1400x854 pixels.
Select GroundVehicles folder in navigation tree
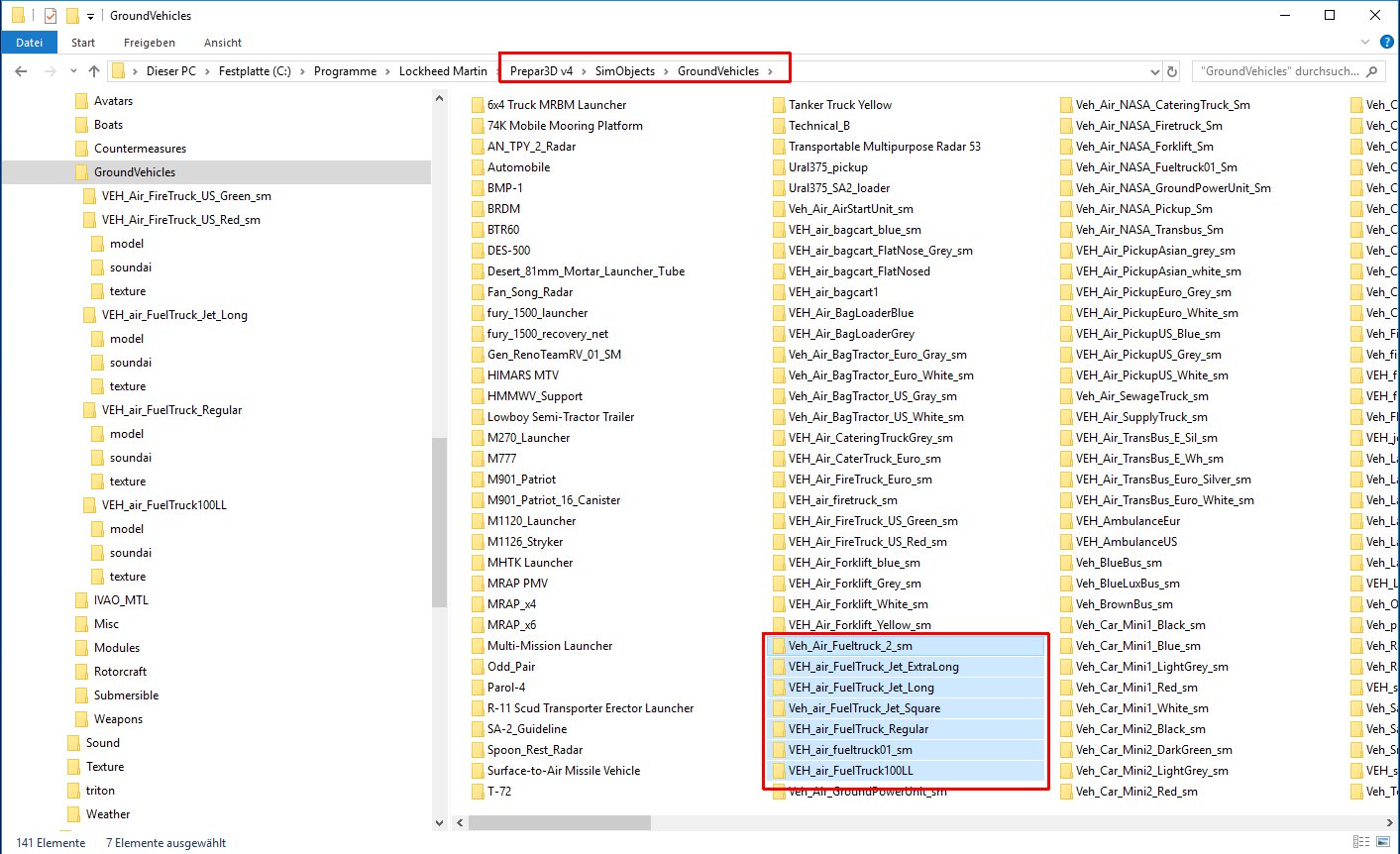point(135,172)
